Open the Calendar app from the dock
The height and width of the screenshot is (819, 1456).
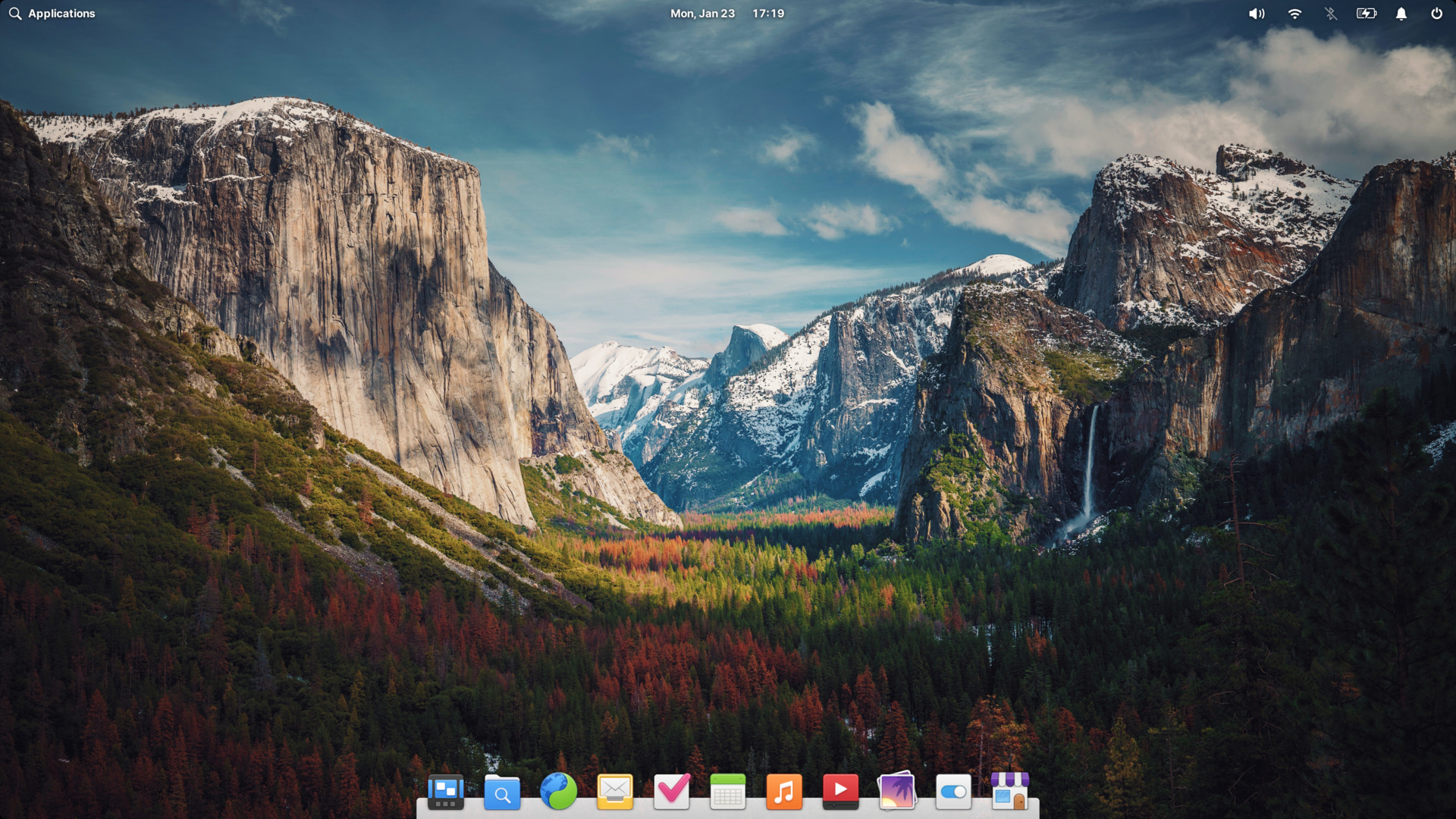[728, 792]
